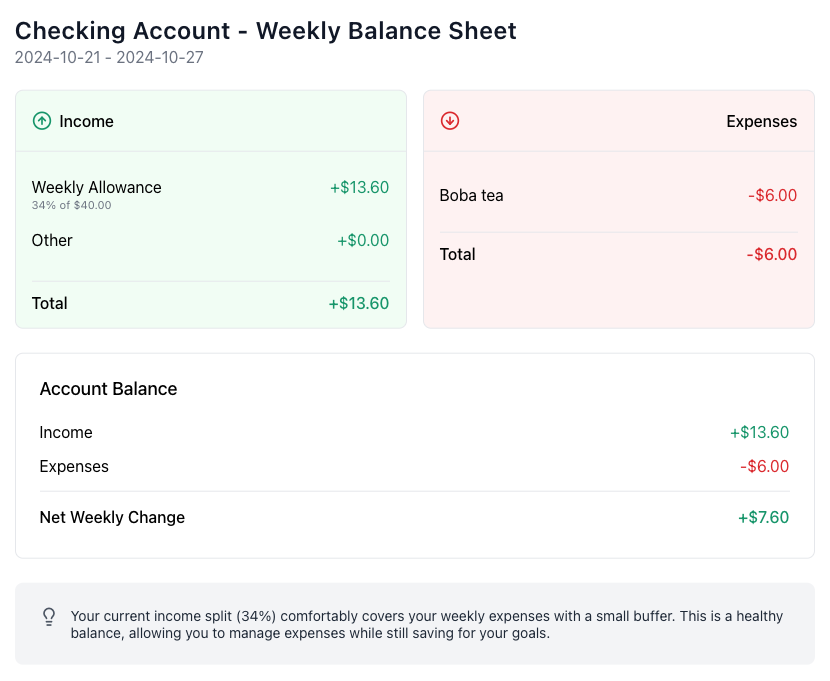
Task: Select the healthy balance tip text
Action: [x=425, y=625]
